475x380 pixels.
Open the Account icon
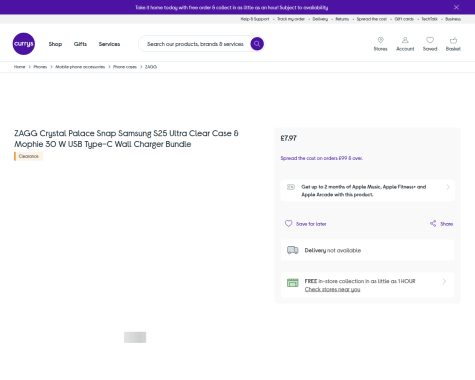pos(405,40)
